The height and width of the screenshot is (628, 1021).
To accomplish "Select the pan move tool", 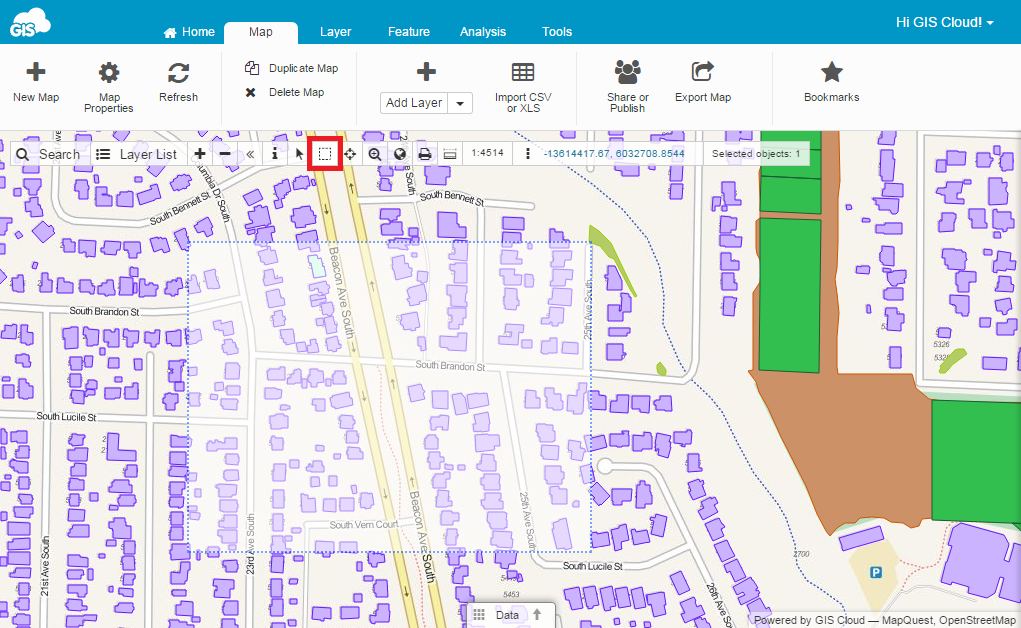I will 351,154.
